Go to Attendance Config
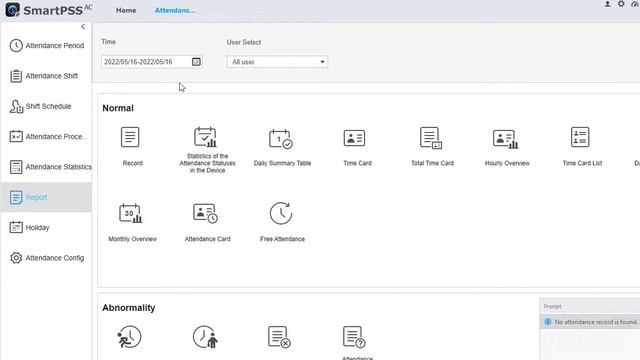This screenshot has width=640, height=360. click(47, 258)
